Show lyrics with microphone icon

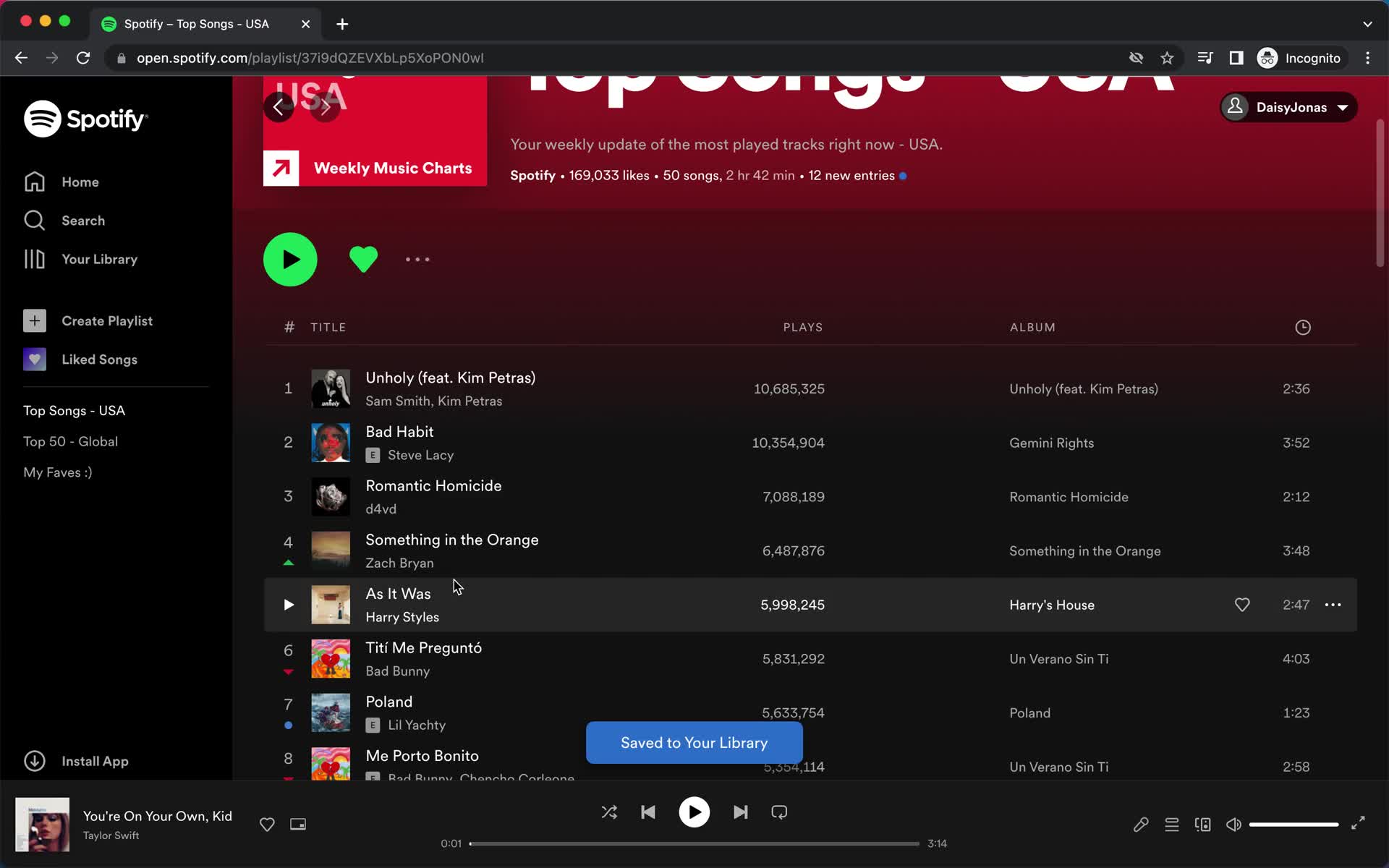pos(1141,825)
